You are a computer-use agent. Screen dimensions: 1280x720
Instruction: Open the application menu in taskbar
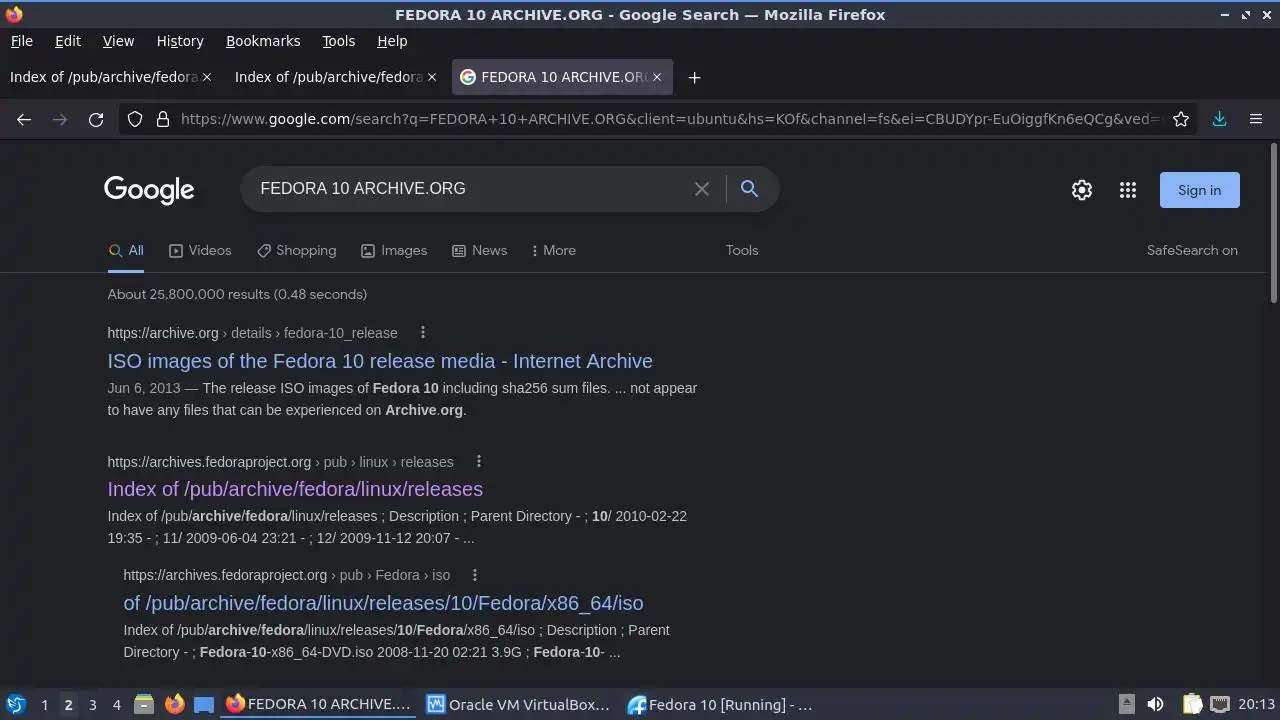click(15, 704)
